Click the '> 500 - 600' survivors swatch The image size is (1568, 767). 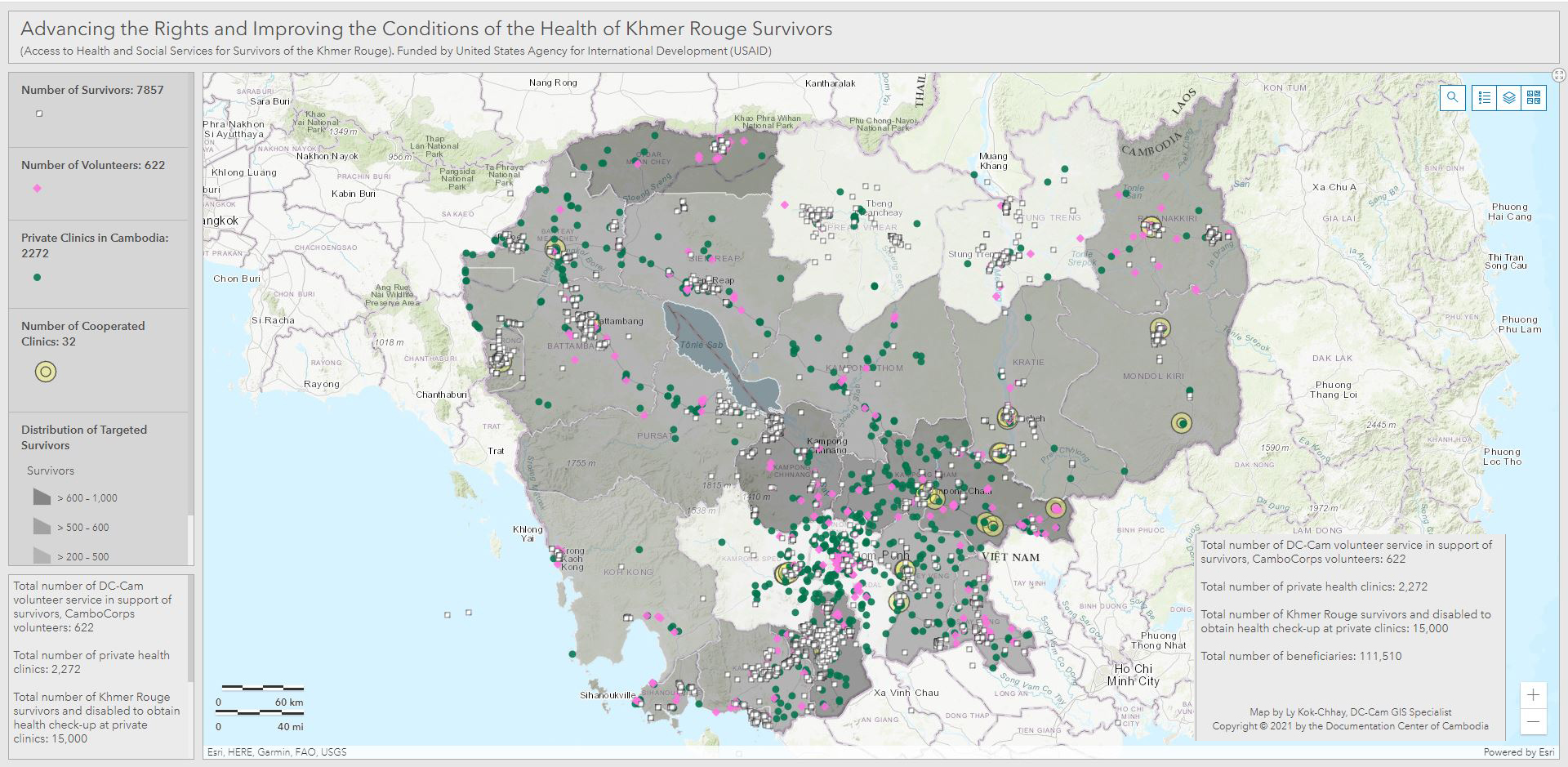[x=42, y=527]
